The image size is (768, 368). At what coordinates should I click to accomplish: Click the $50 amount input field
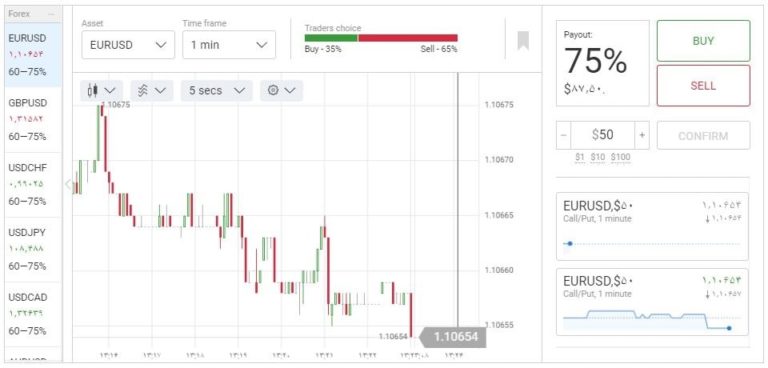coord(602,135)
